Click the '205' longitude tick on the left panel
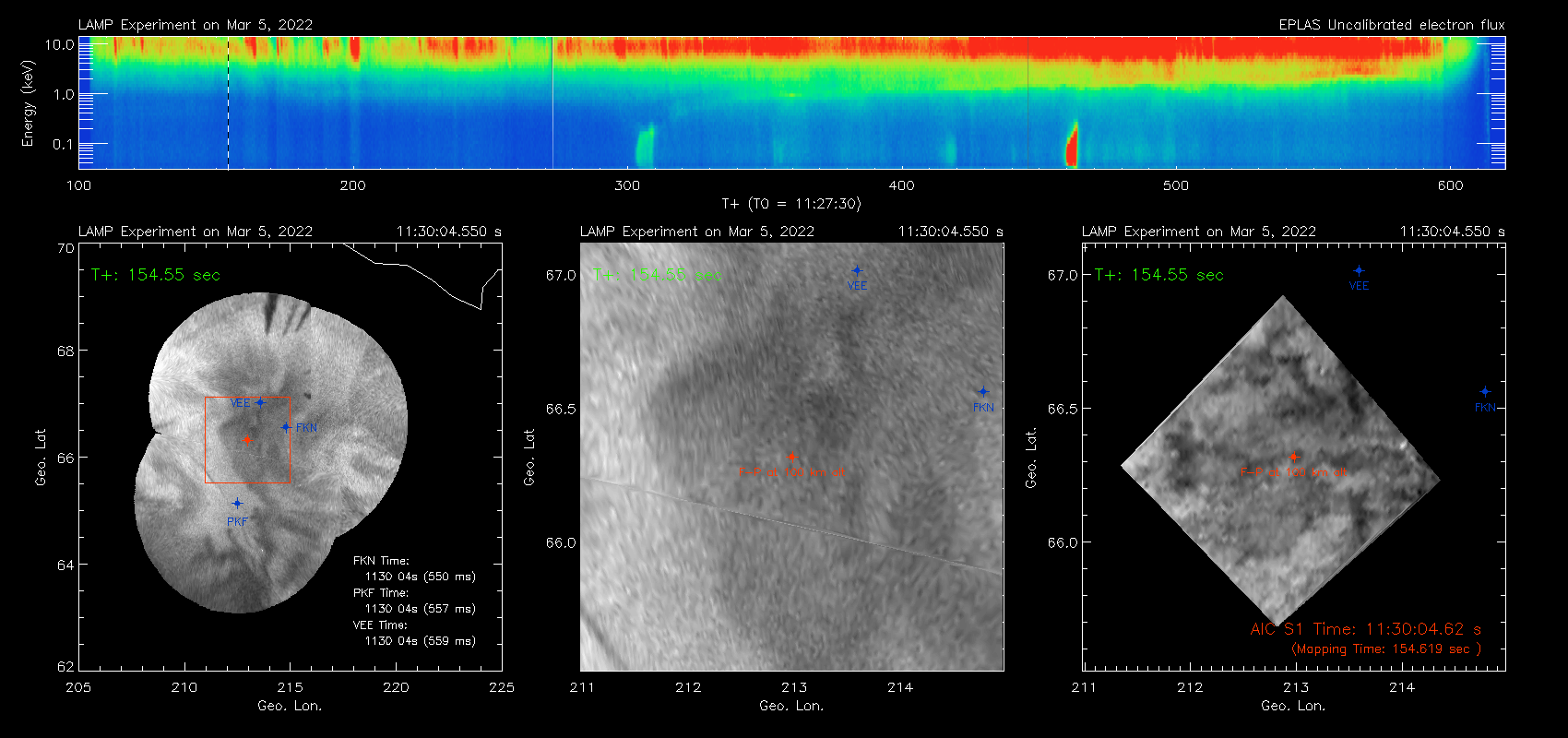Screen dimensions: 1568x738 78,687
